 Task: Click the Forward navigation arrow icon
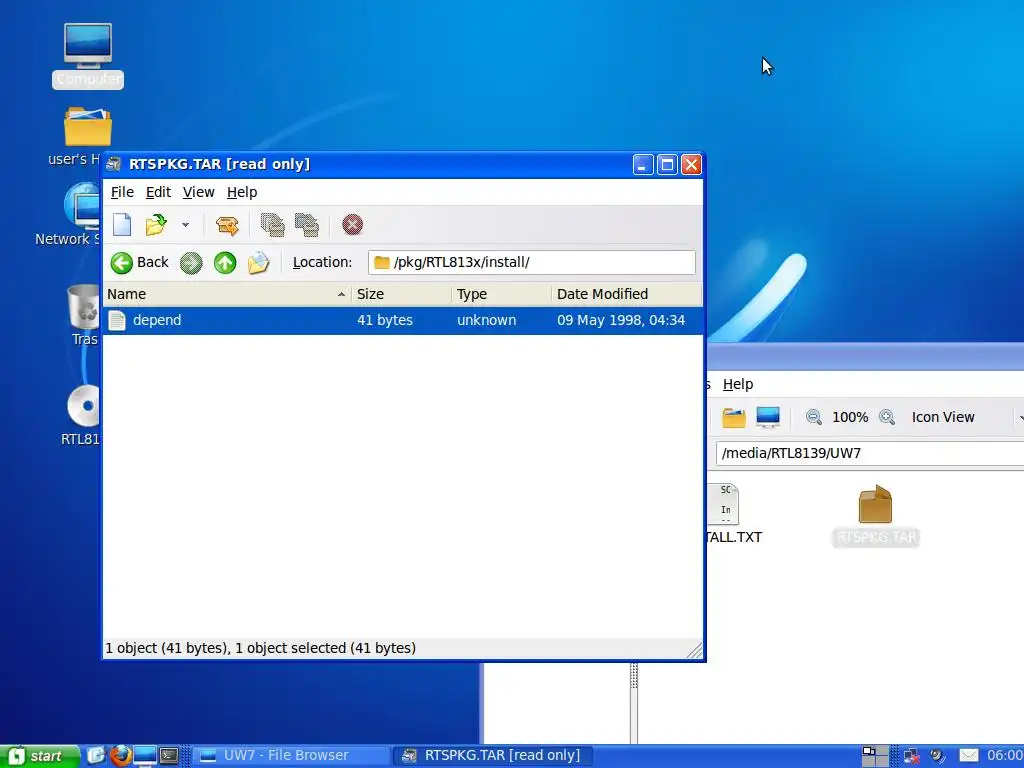coord(191,263)
